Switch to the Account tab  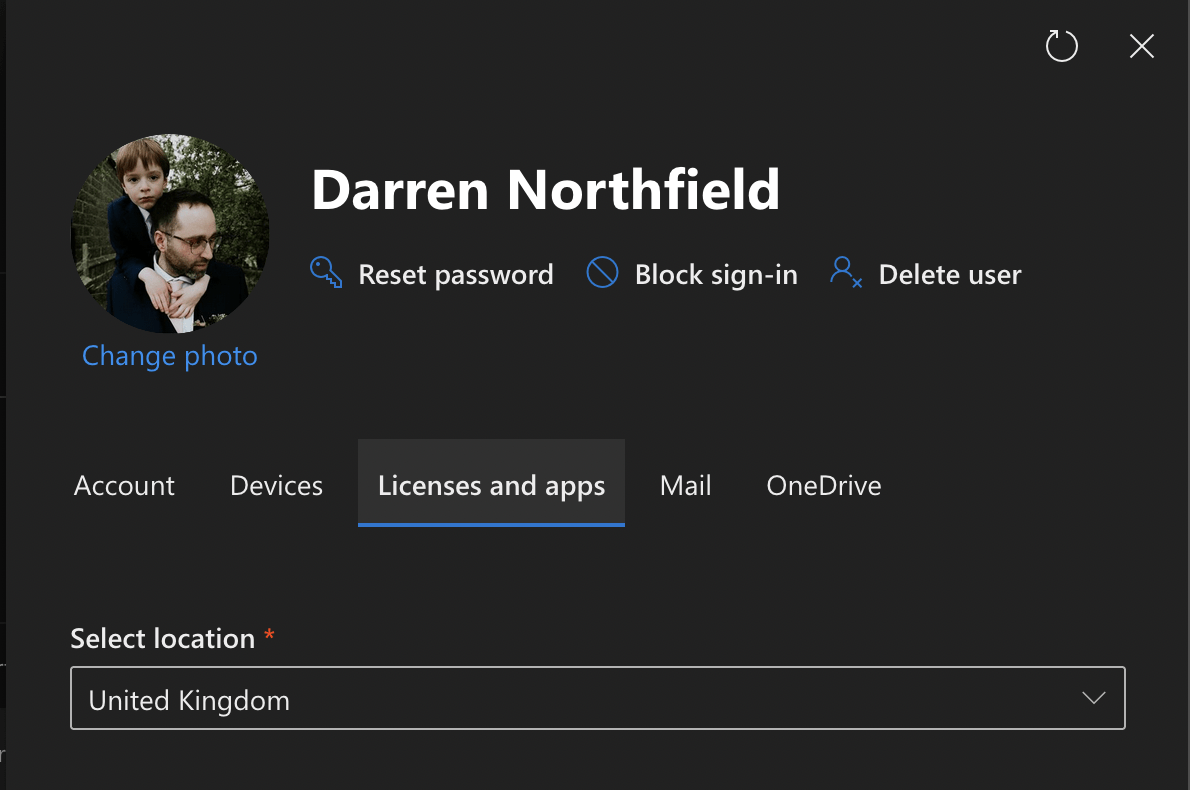125,486
